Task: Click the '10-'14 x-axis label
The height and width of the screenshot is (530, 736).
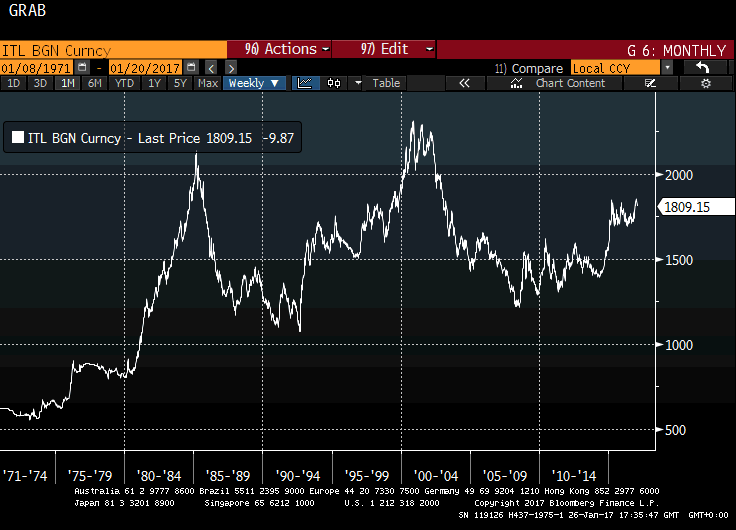Action: click(x=574, y=476)
